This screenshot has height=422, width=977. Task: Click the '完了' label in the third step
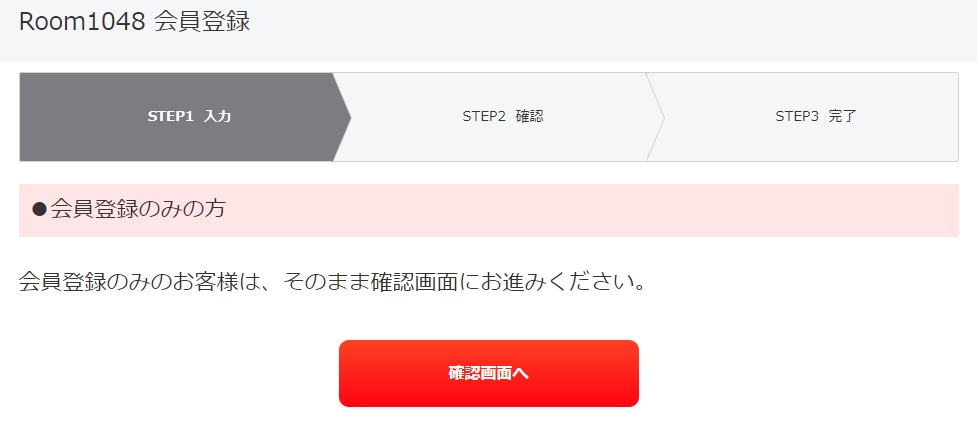tap(842, 117)
